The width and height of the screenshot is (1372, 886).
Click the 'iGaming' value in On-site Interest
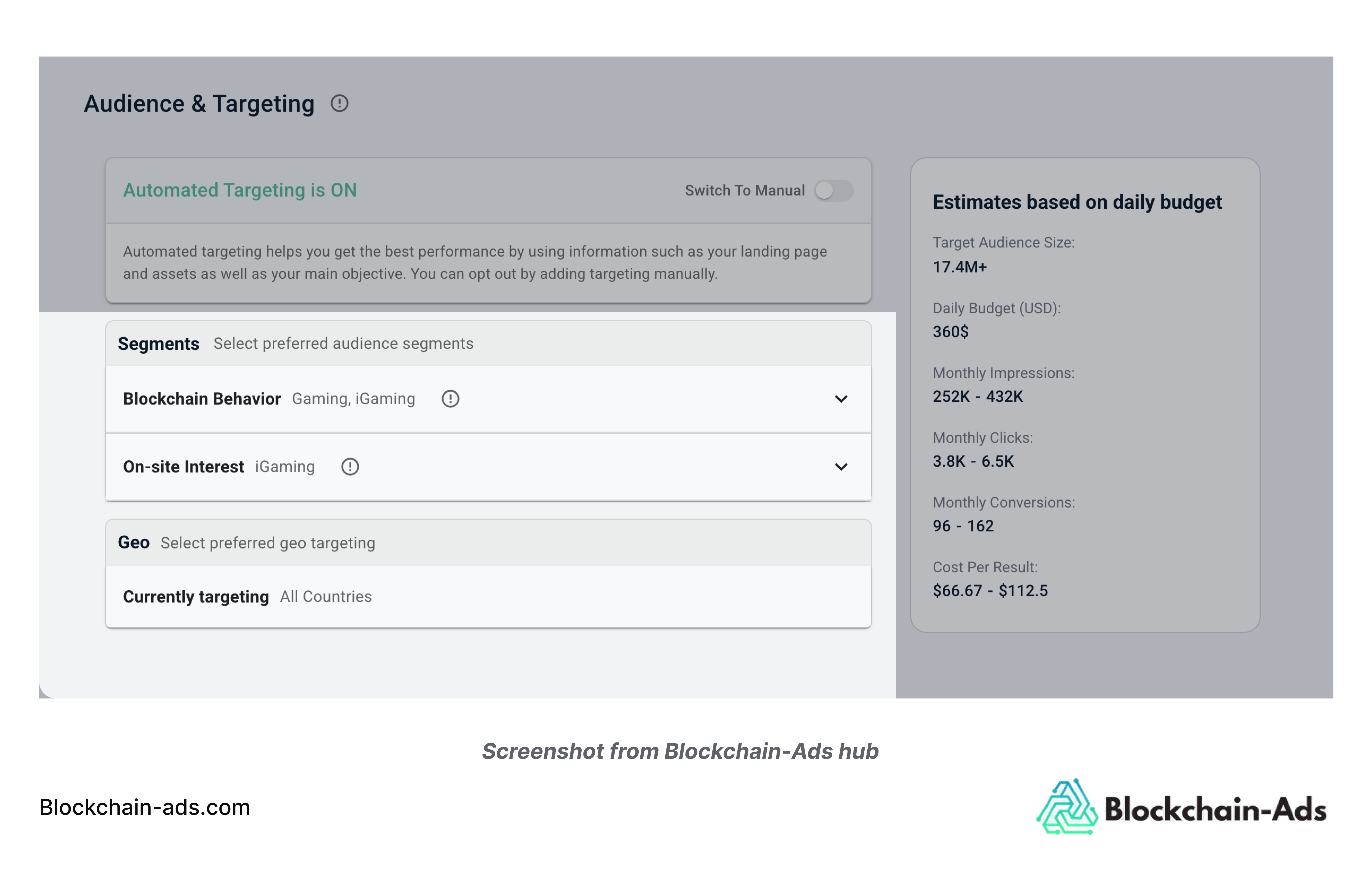pos(285,467)
